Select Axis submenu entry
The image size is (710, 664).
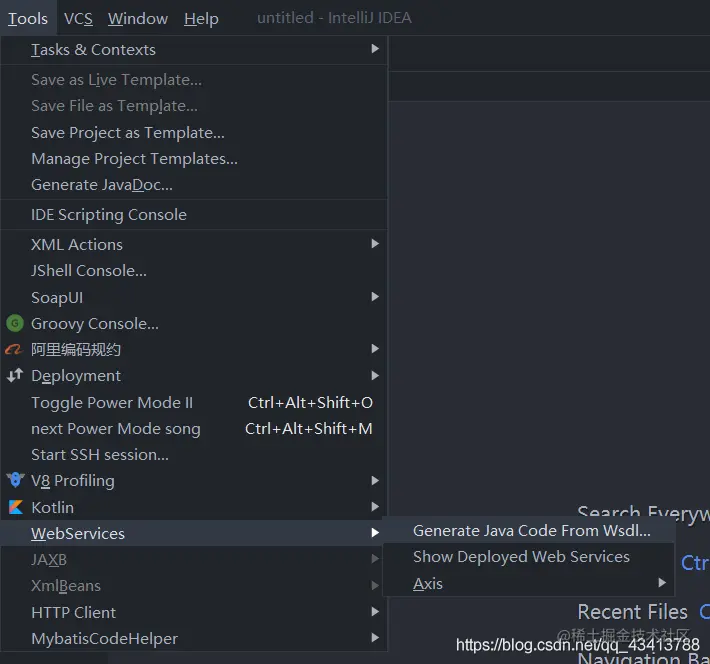[529, 583]
